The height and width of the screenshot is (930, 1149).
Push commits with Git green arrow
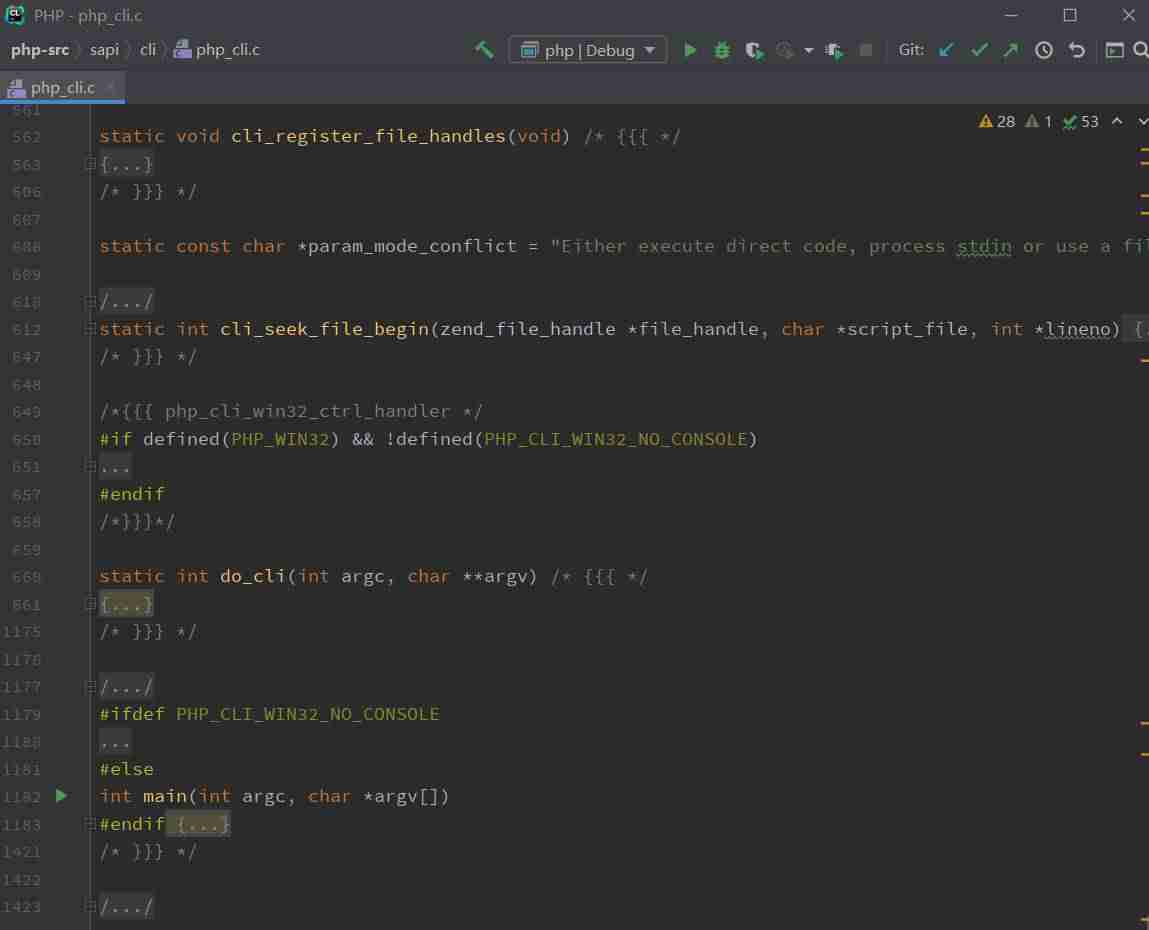1011,50
